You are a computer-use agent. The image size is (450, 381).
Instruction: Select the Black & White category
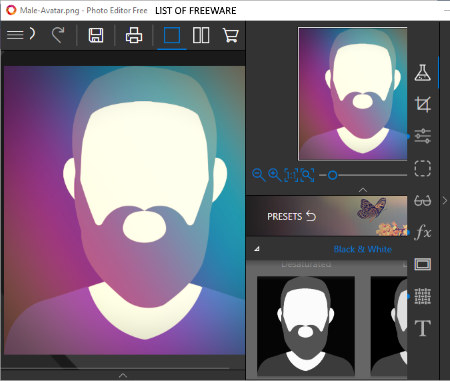coord(363,249)
